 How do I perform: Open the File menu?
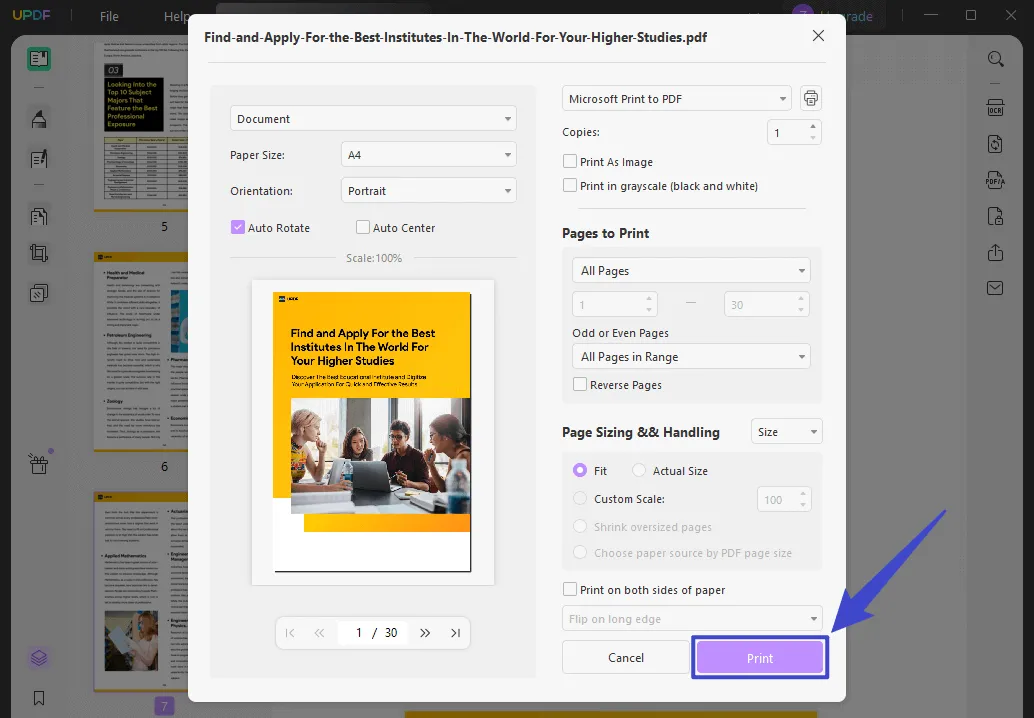click(x=108, y=16)
